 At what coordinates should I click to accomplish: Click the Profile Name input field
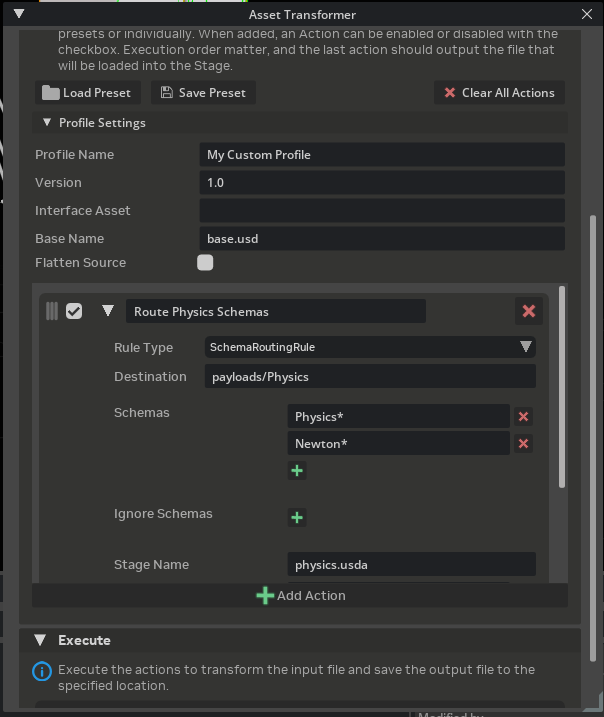tap(381, 155)
